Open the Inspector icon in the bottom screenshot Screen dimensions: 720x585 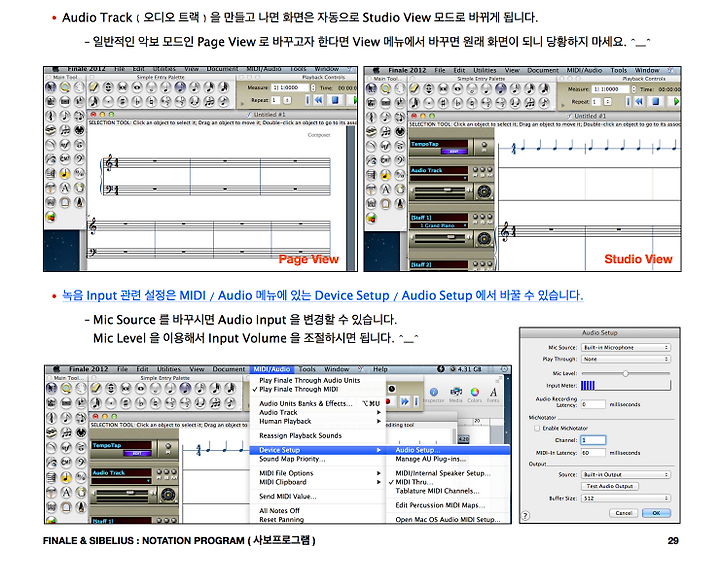point(433,394)
